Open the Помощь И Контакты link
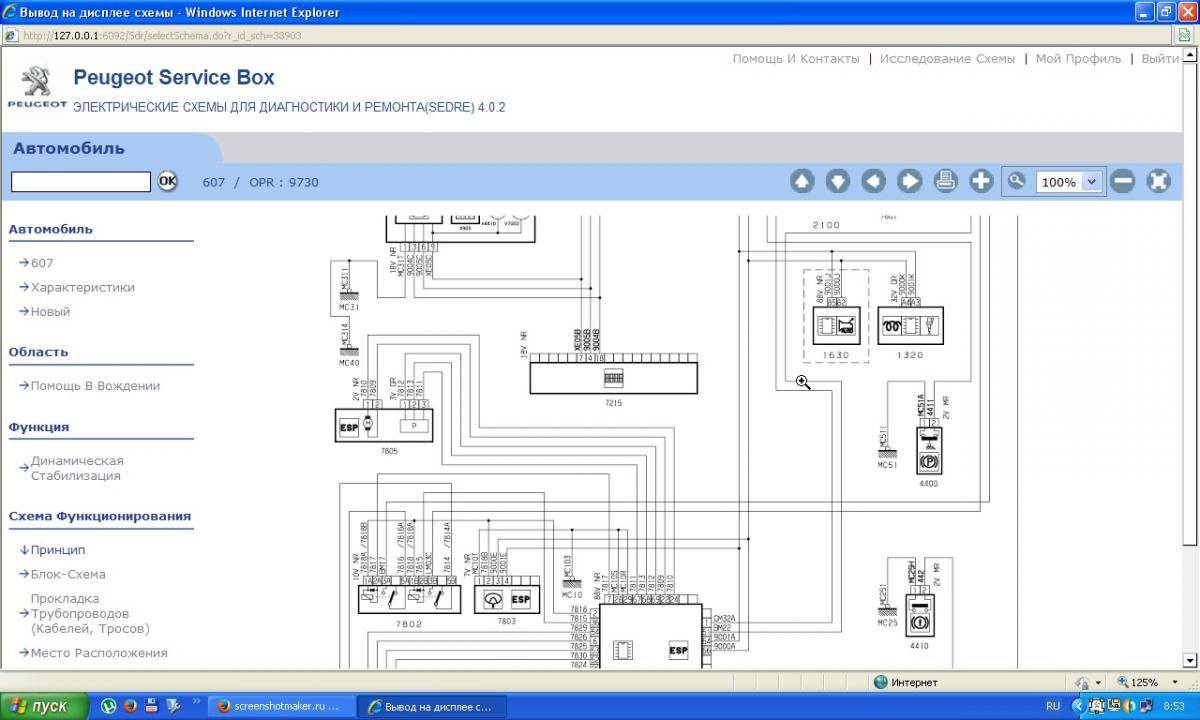The image size is (1200, 720). [795, 59]
